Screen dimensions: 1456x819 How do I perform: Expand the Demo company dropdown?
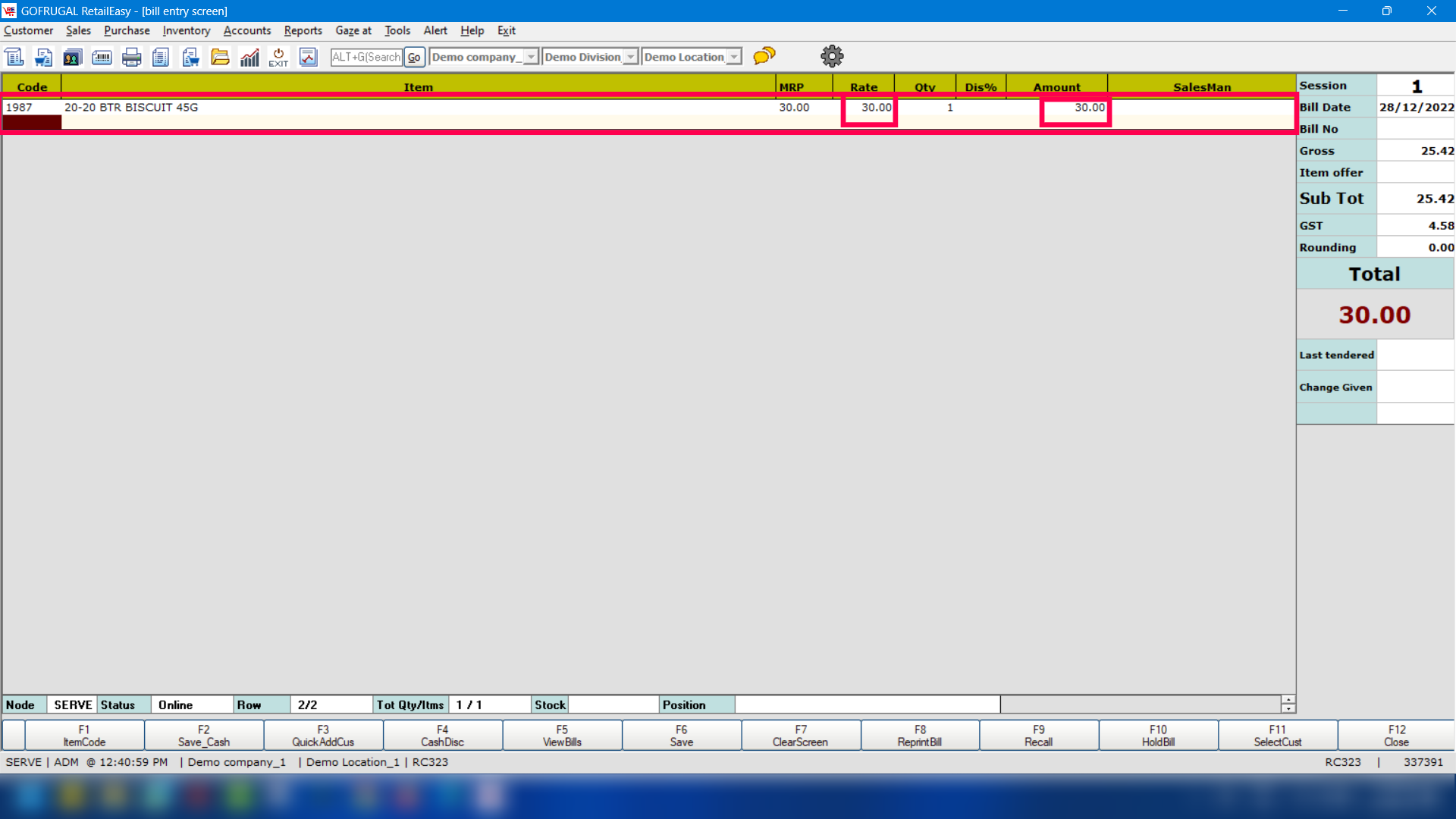pyautogui.click(x=531, y=57)
